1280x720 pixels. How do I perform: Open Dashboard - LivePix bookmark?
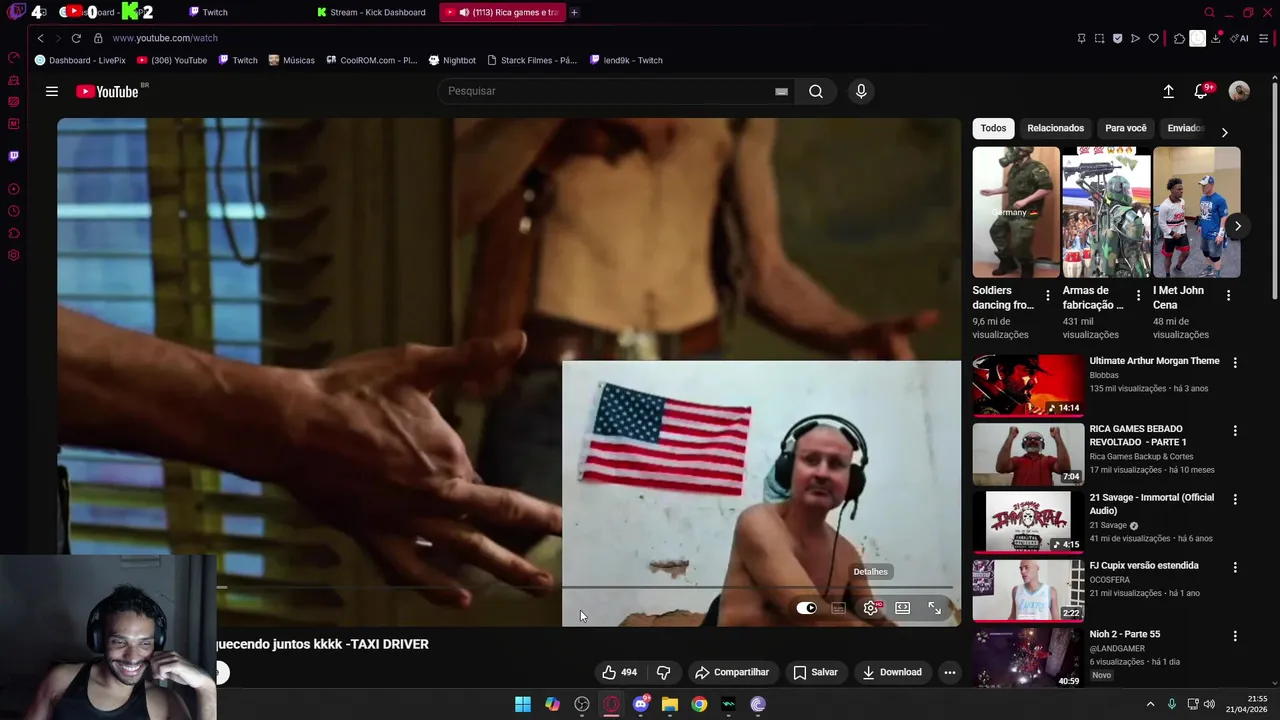click(x=80, y=60)
